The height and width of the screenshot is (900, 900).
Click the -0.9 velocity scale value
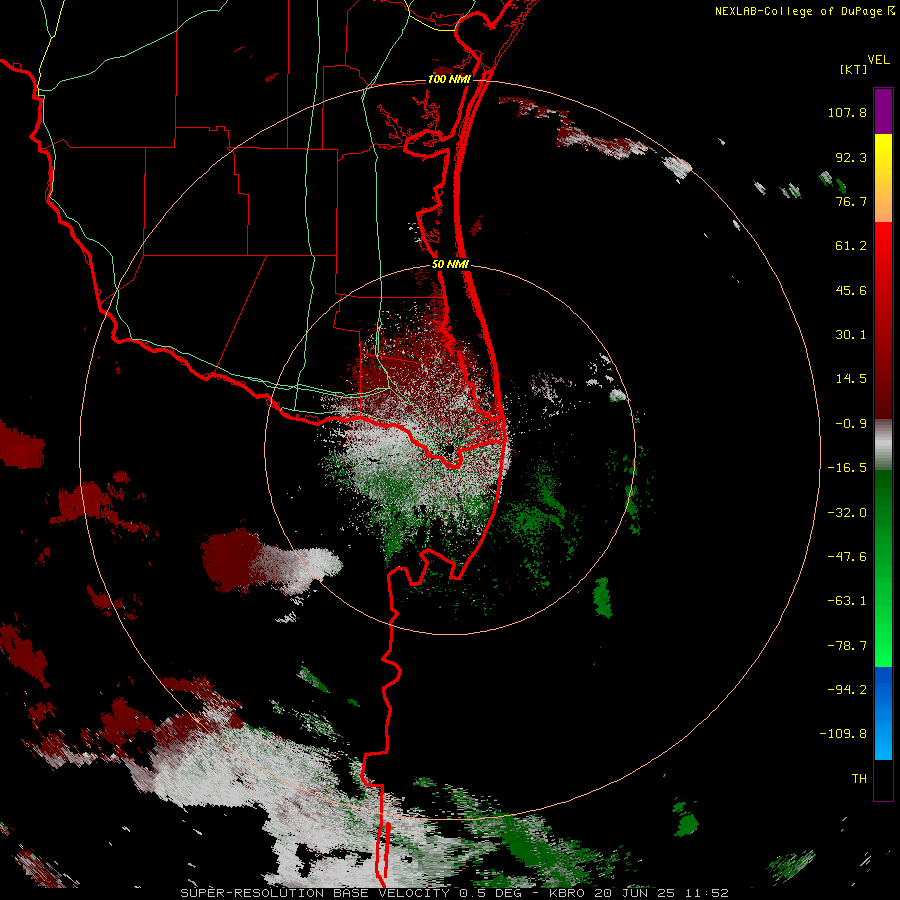851,424
